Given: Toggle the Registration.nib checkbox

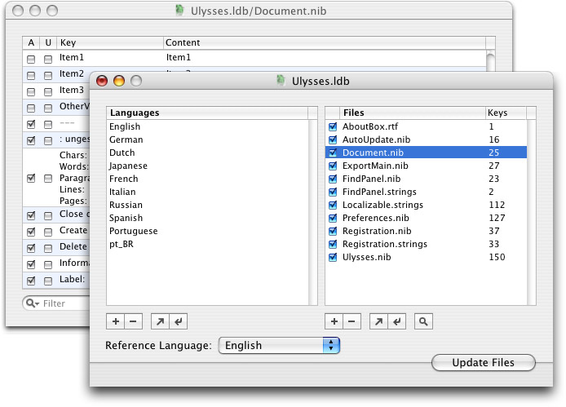Looking at the screenshot, I should 333,231.
